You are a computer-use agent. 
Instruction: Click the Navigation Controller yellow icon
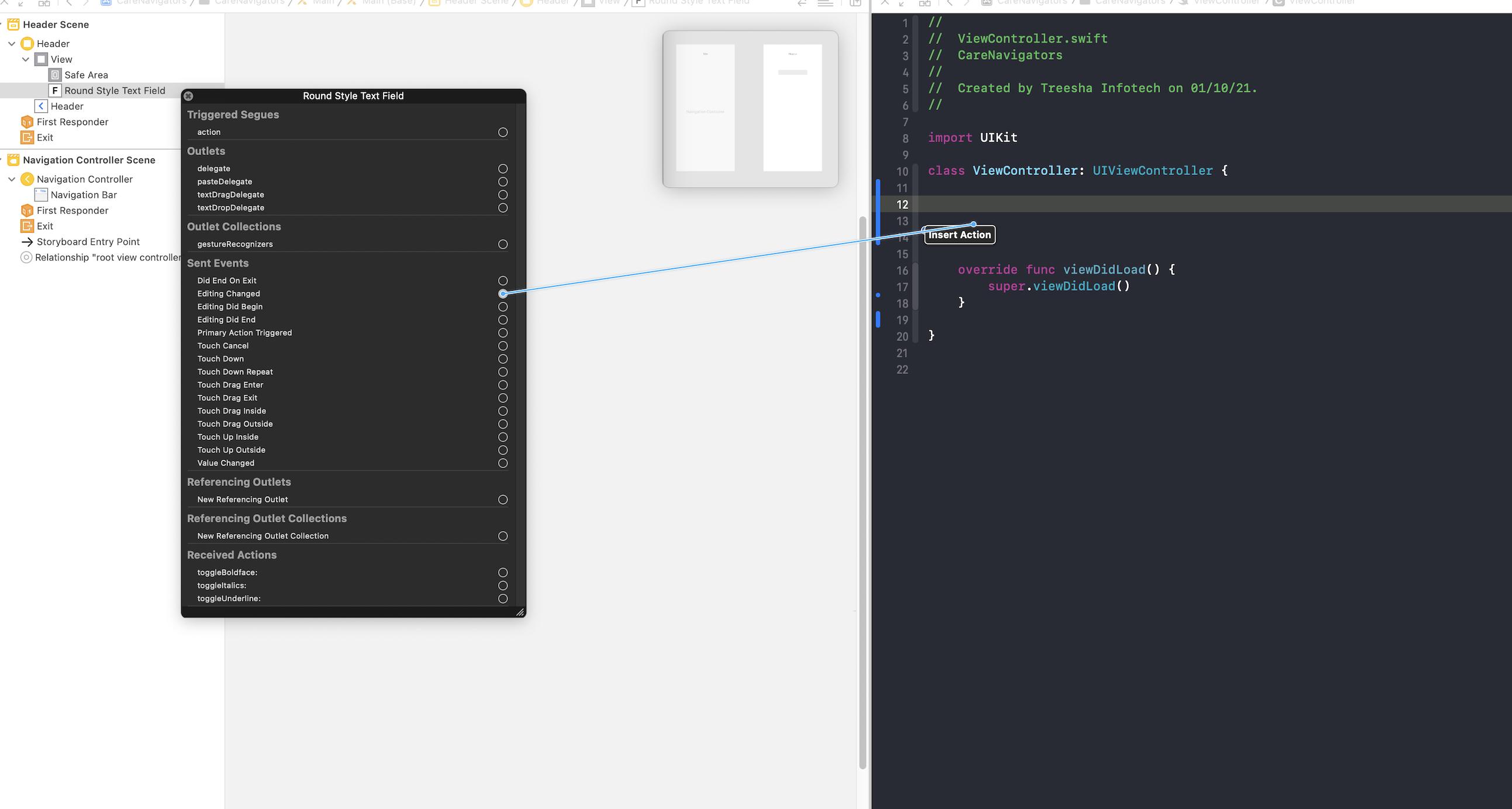pos(27,179)
